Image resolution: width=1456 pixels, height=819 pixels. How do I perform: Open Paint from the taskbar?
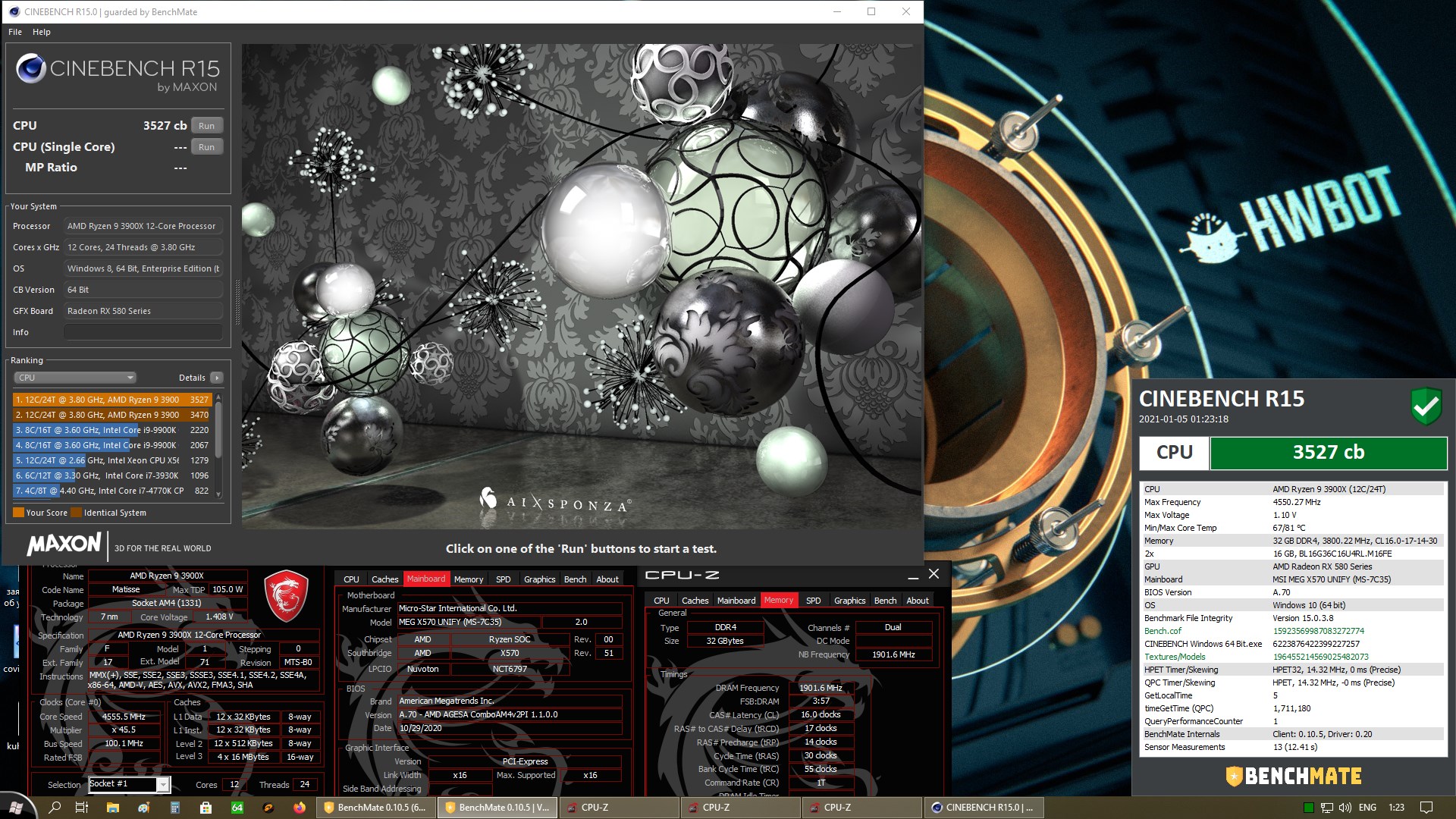coord(144,808)
